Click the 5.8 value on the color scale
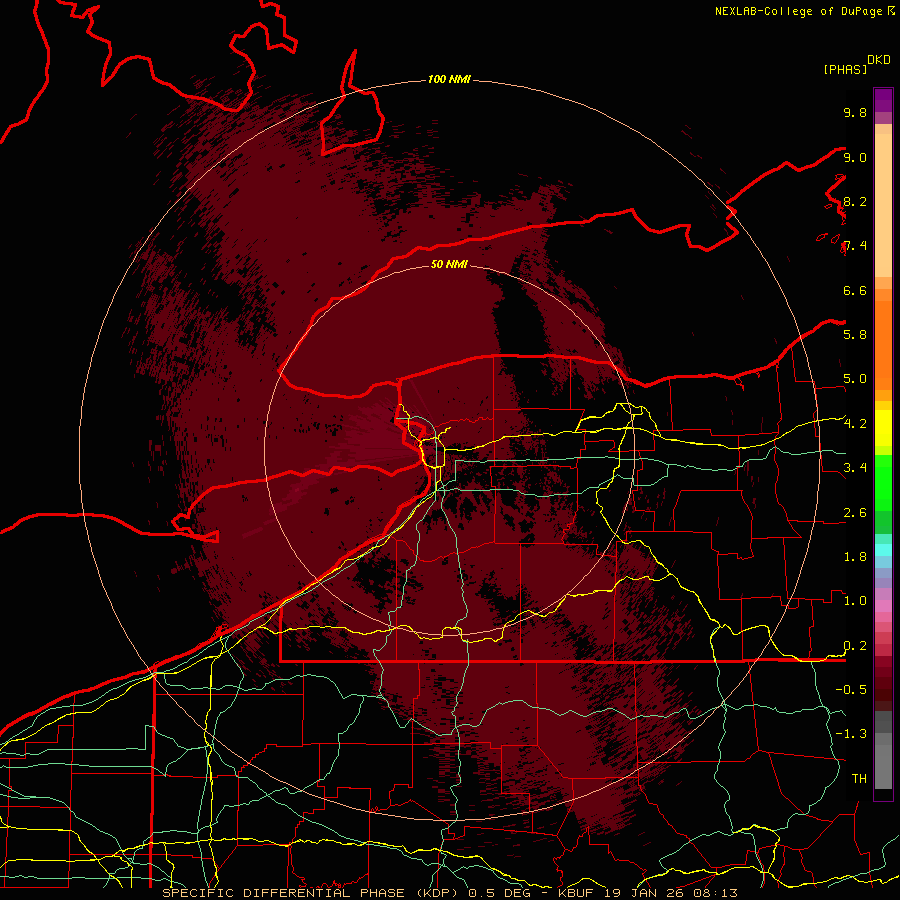 (x=855, y=335)
